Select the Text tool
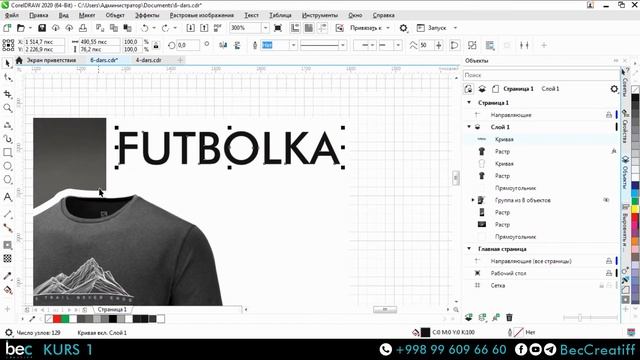This screenshot has height=360, width=640. (7, 197)
